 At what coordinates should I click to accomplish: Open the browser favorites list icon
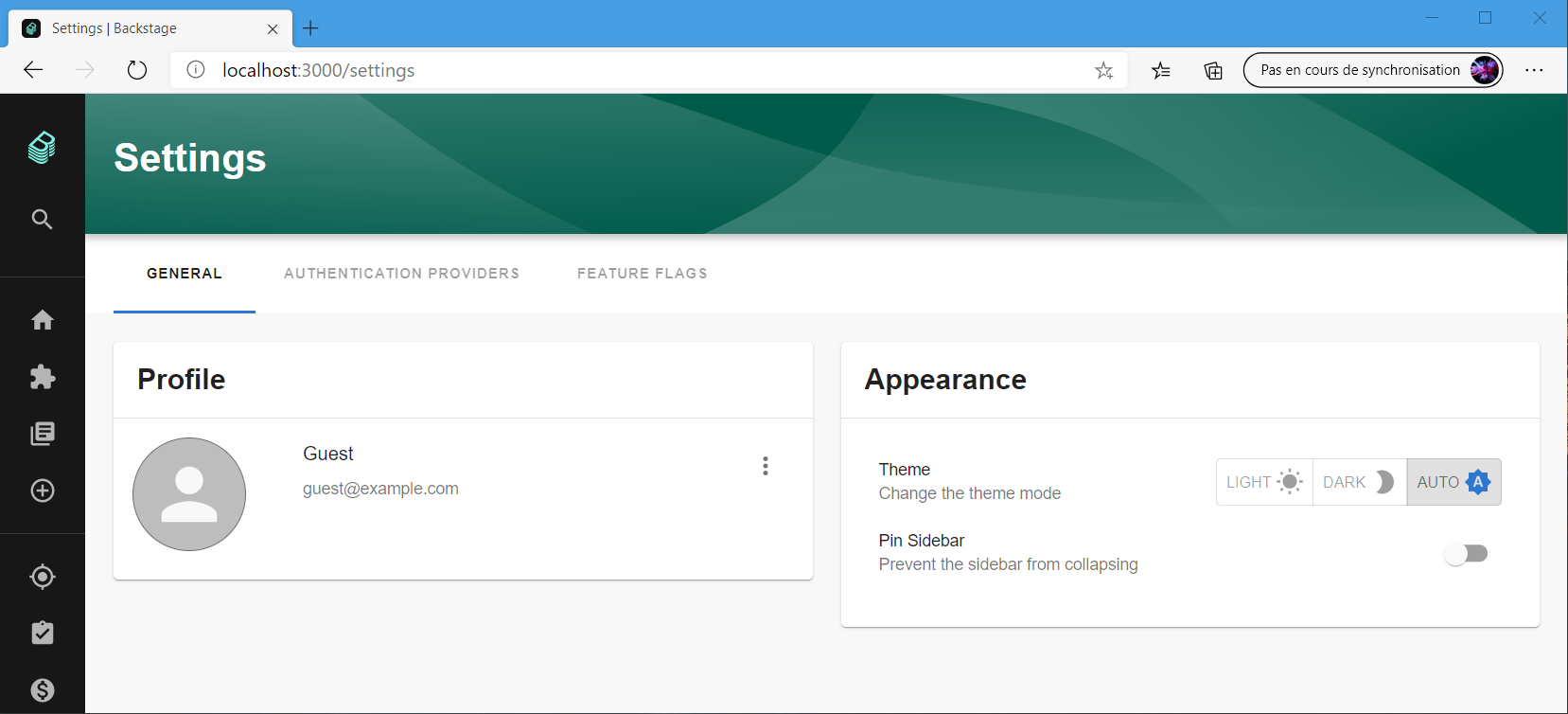(1161, 70)
